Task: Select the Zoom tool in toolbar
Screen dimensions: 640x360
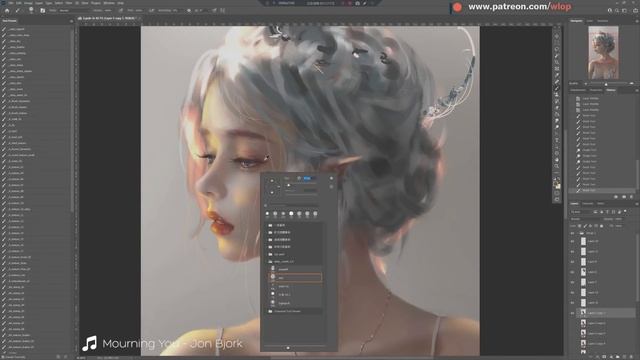Action: pos(557,166)
